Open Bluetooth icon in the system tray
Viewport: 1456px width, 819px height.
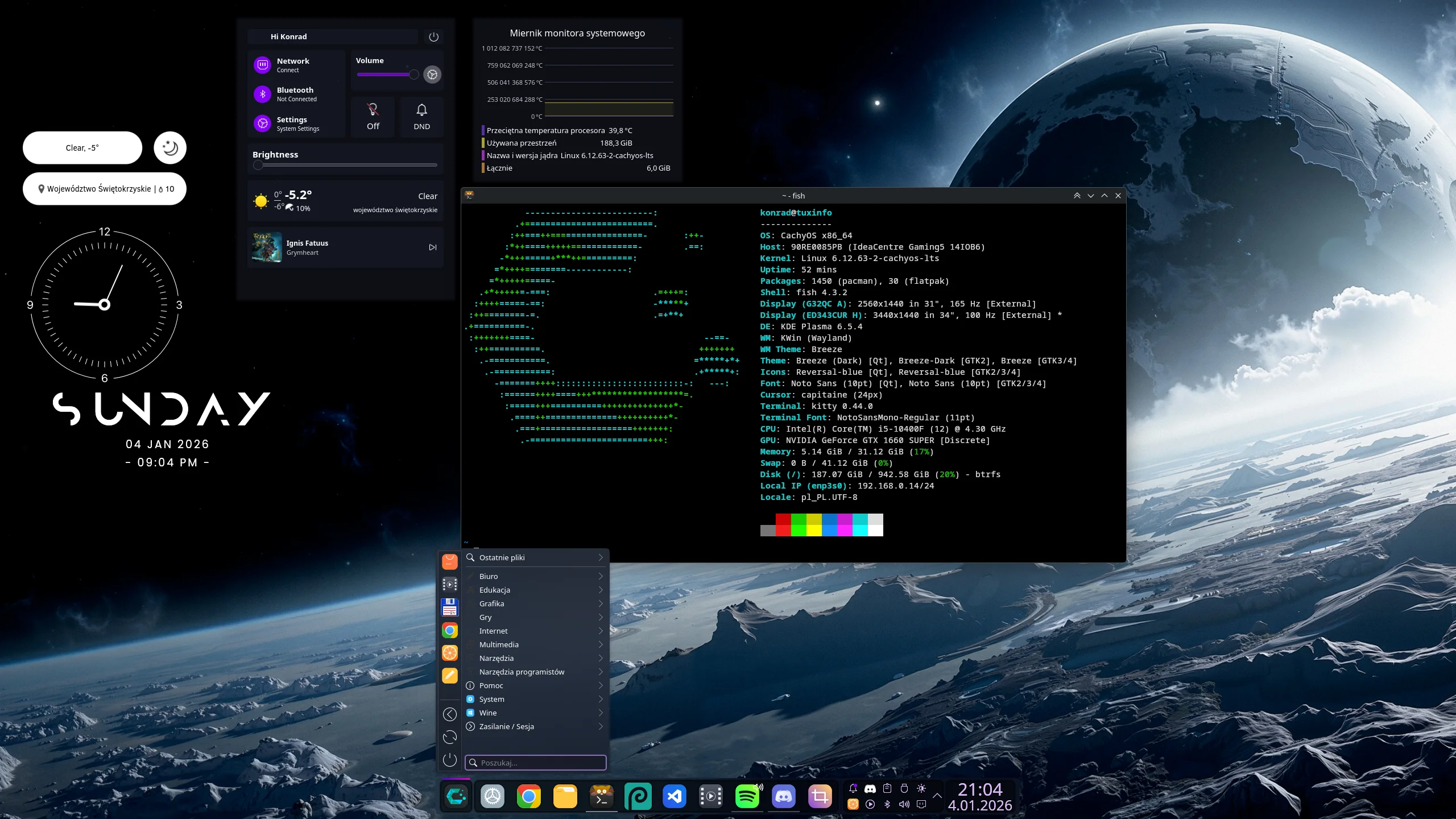[x=887, y=804]
